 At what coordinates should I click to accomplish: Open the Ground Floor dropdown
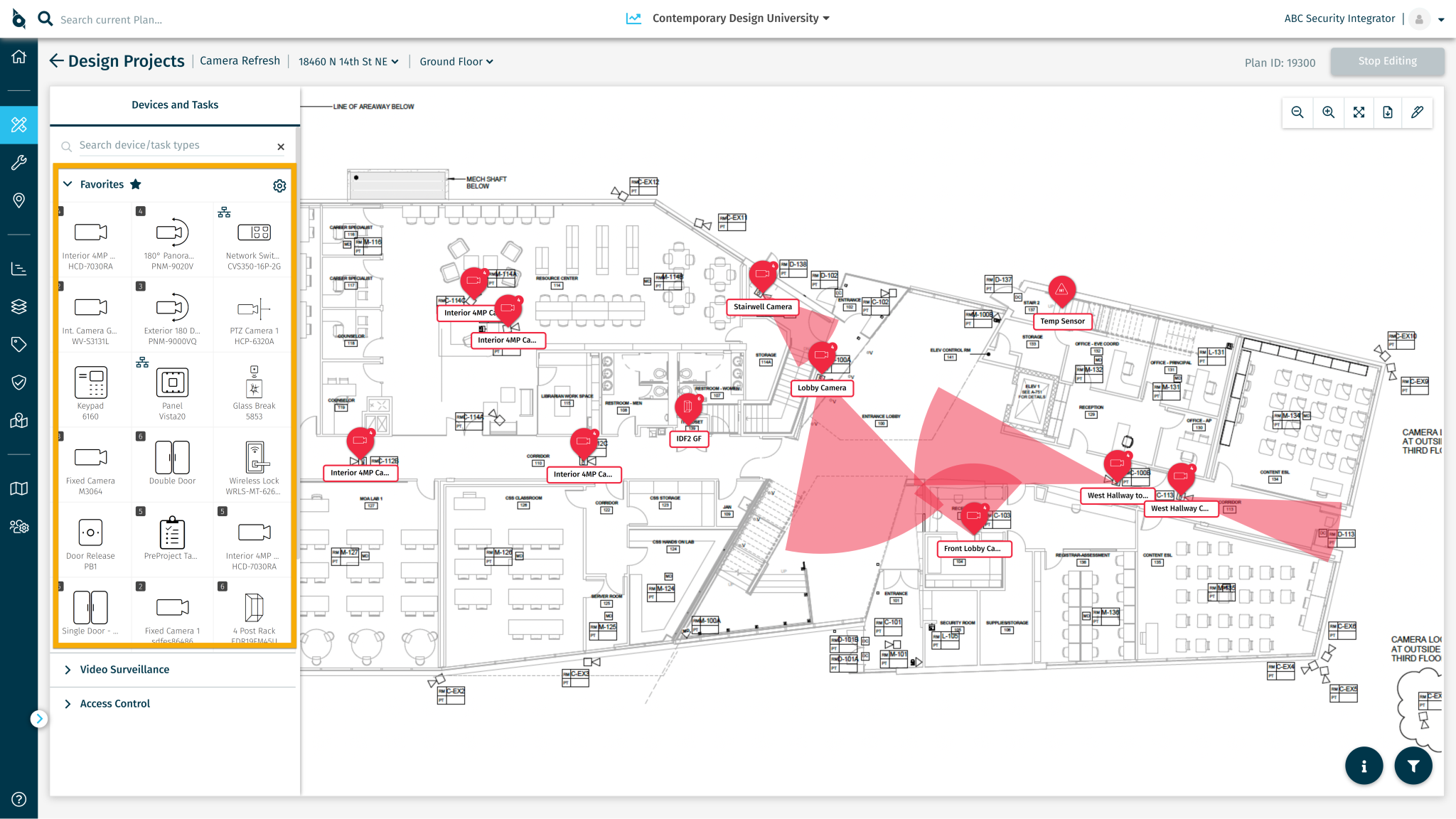pyautogui.click(x=456, y=61)
